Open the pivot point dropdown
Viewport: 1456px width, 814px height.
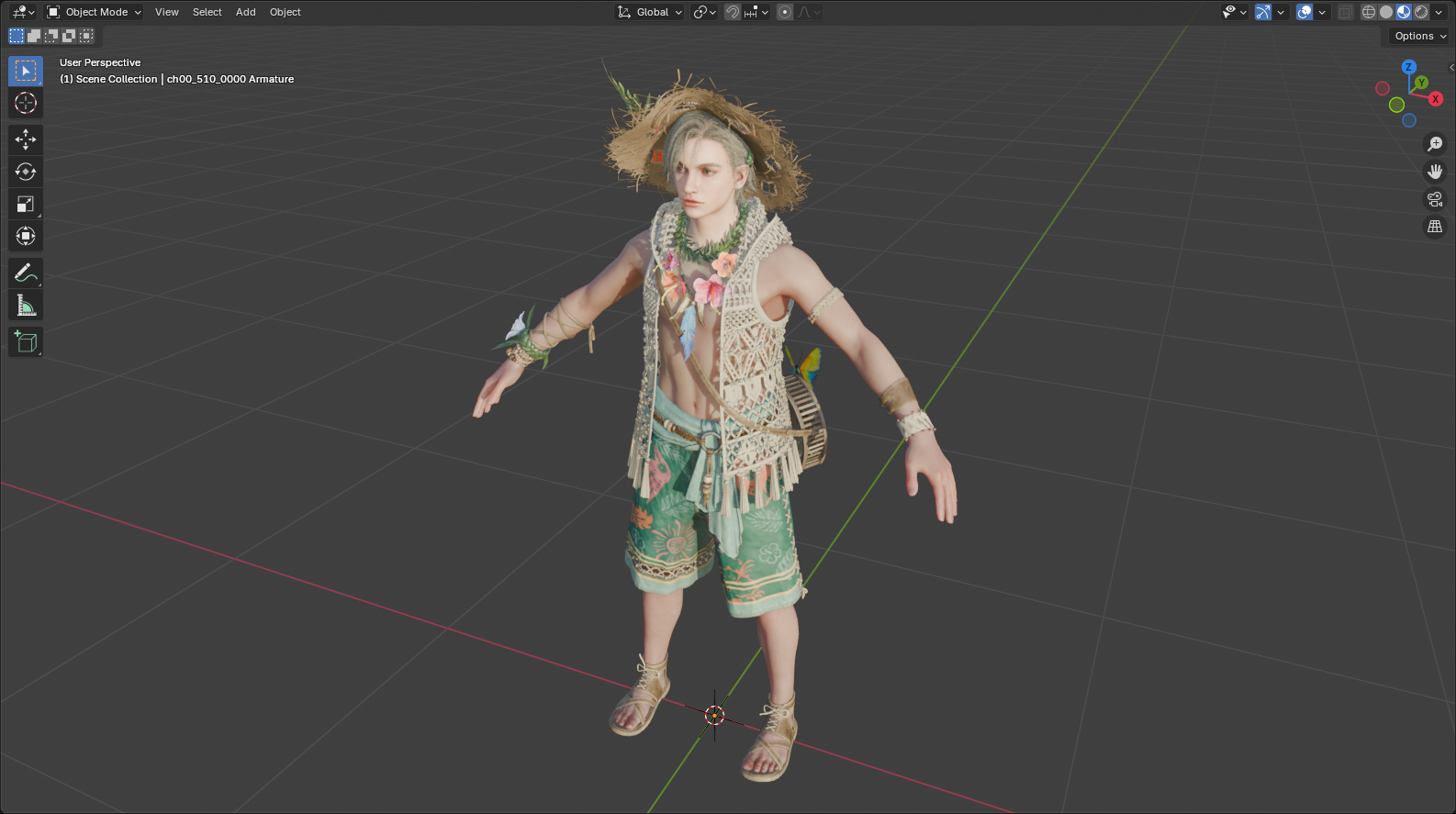coord(705,12)
